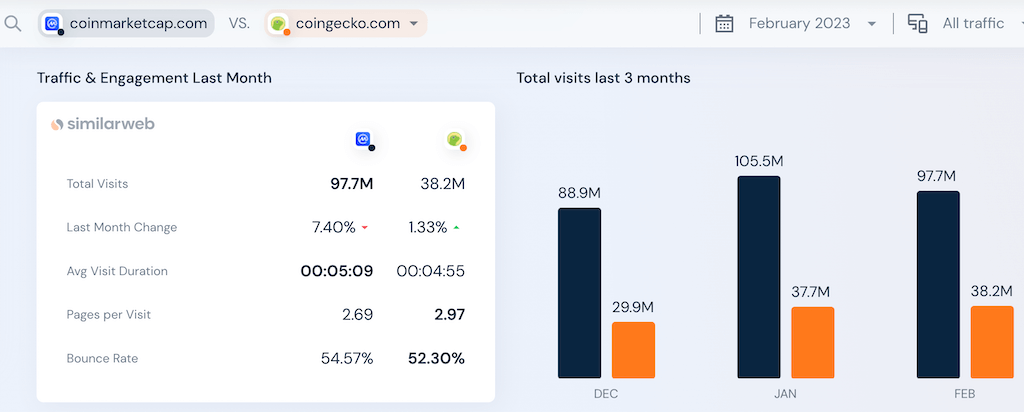1024x412 pixels.
Task: Click the Bounce Rate label
Action: click(x=102, y=358)
